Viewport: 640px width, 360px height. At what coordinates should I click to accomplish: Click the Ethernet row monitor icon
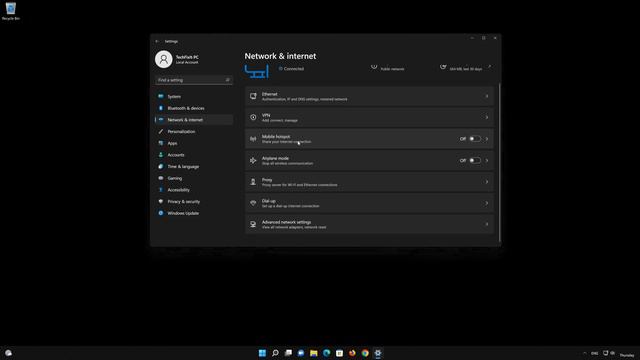click(253, 96)
